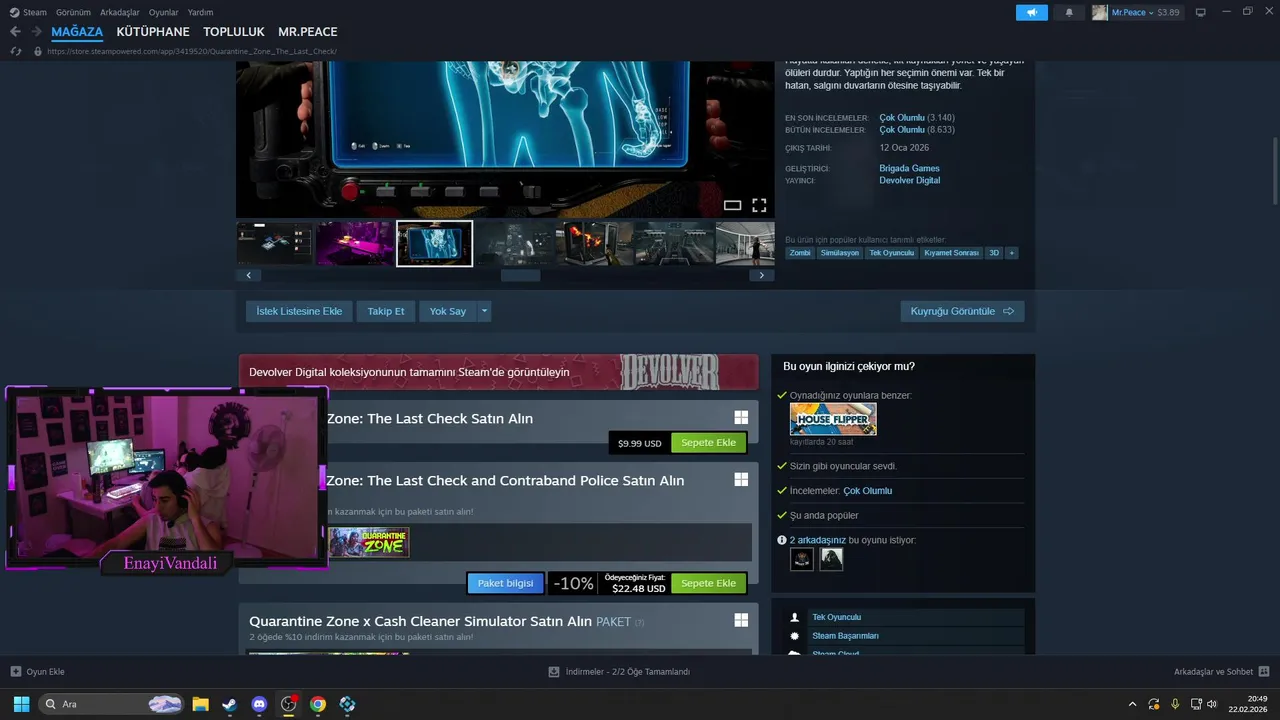Click the first friend avatar wanting this game
1280x720 pixels.
point(802,559)
